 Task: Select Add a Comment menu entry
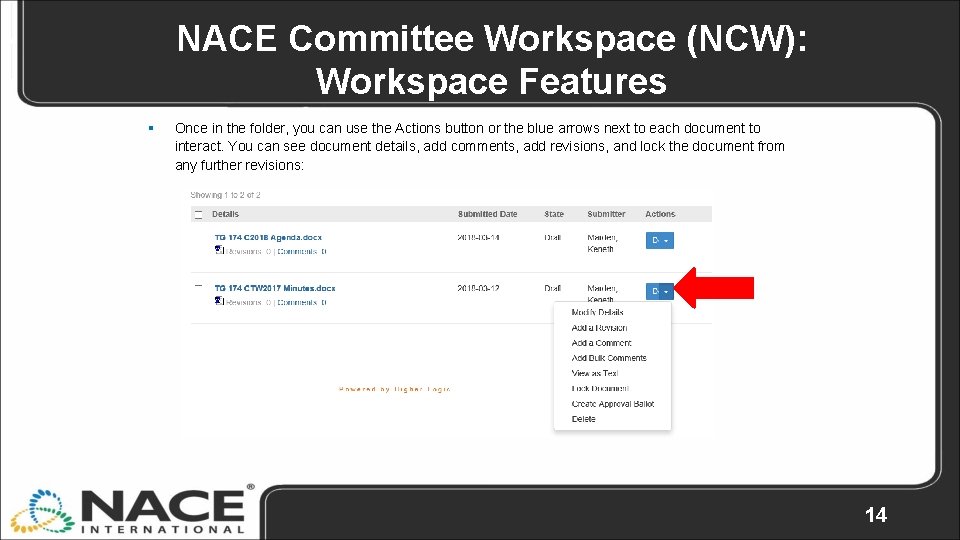point(601,343)
